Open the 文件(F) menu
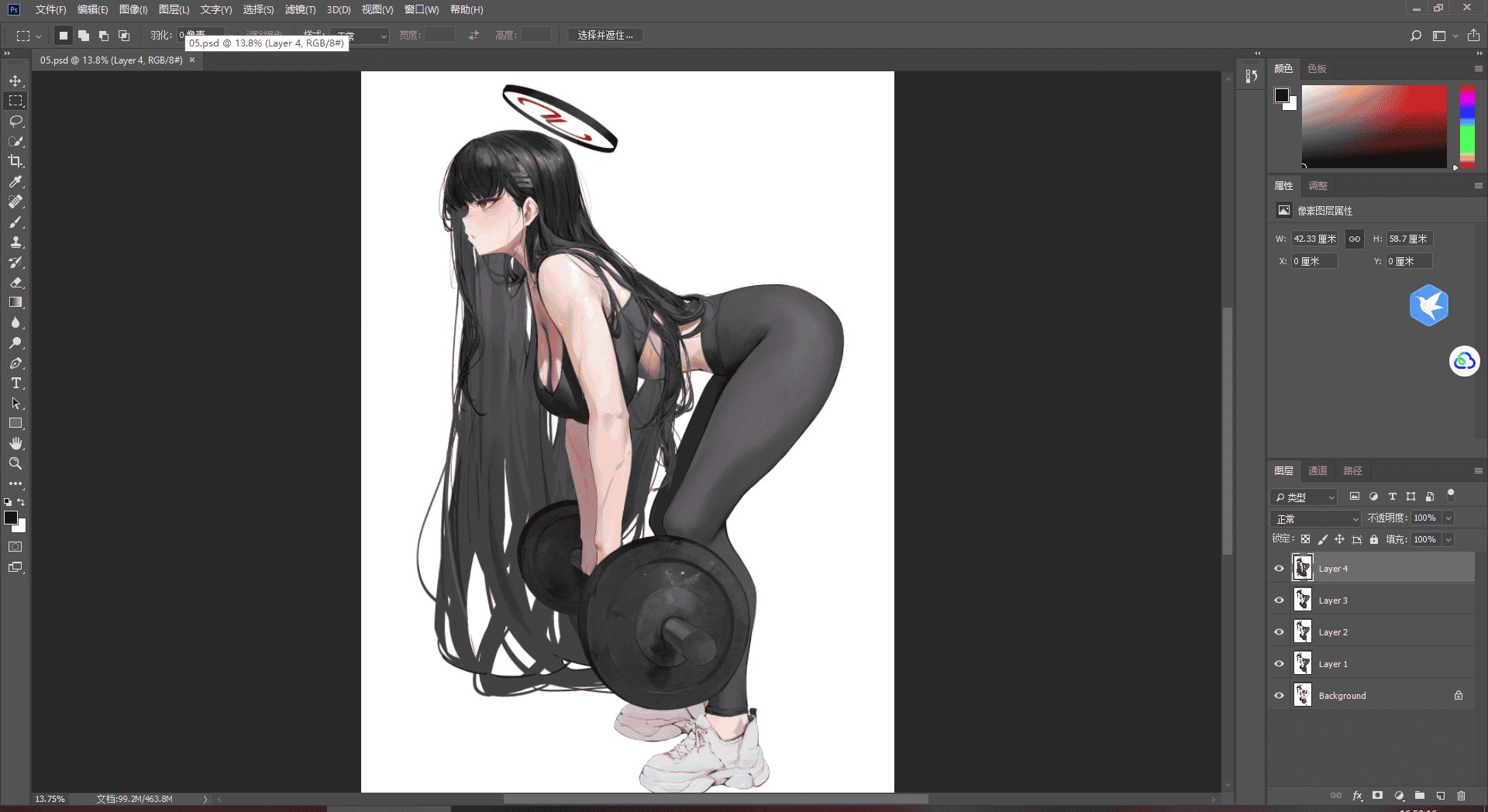The height and width of the screenshot is (812, 1488). coord(50,9)
